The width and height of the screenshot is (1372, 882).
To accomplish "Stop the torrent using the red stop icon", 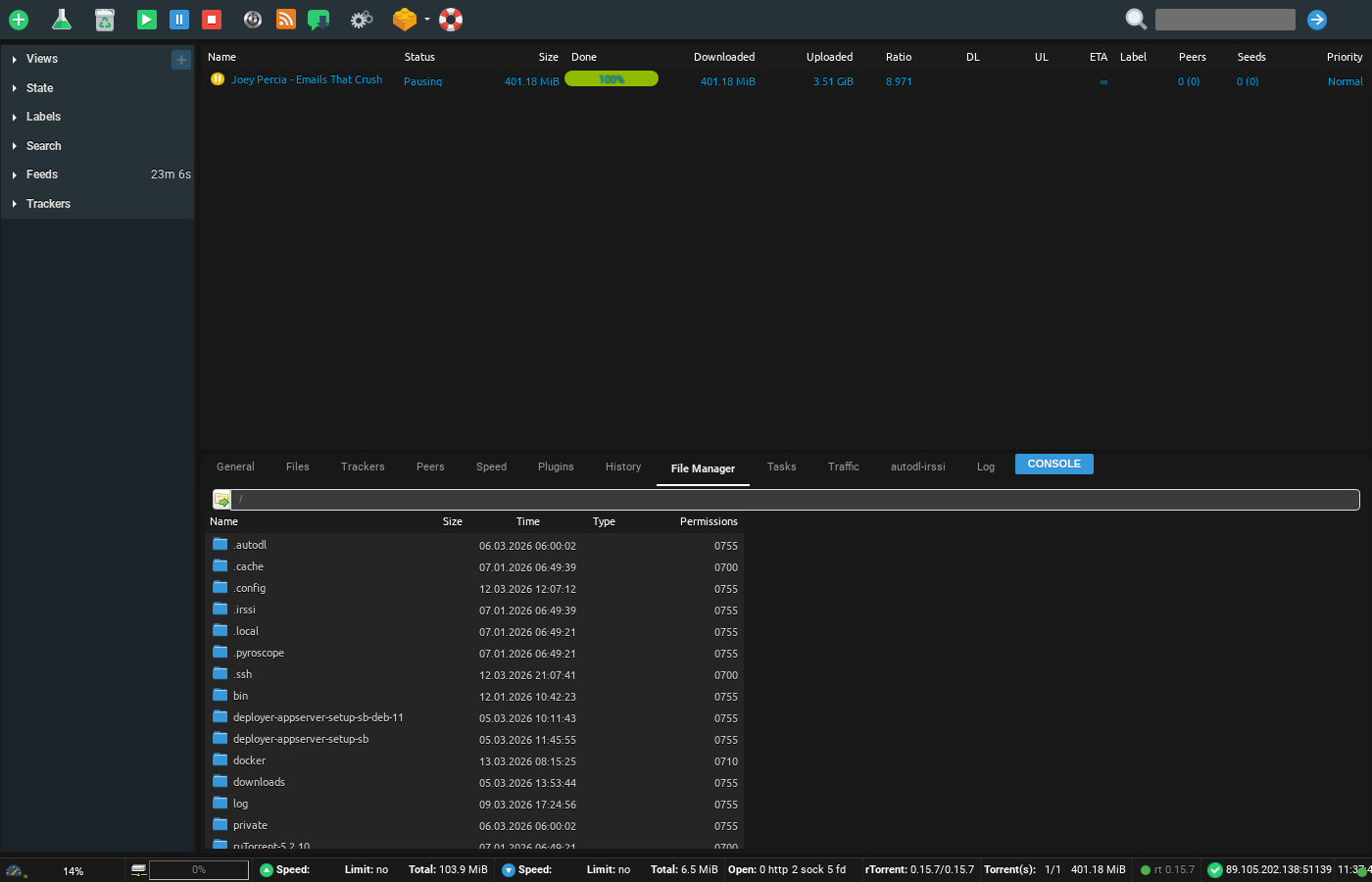I will pyautogui.click(x=211, y=20).
